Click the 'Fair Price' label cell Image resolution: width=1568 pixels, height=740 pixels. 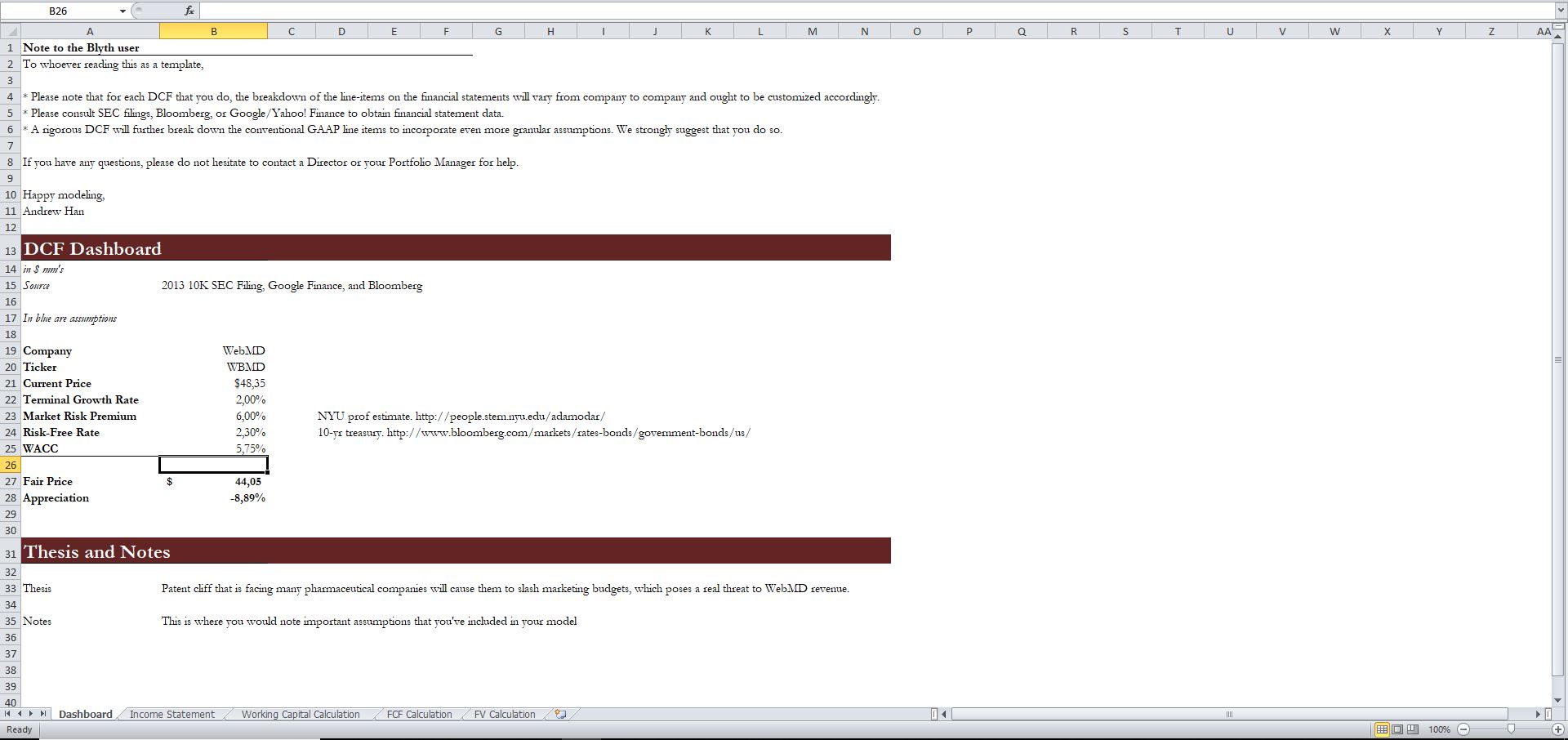click(x=47, y=481)
